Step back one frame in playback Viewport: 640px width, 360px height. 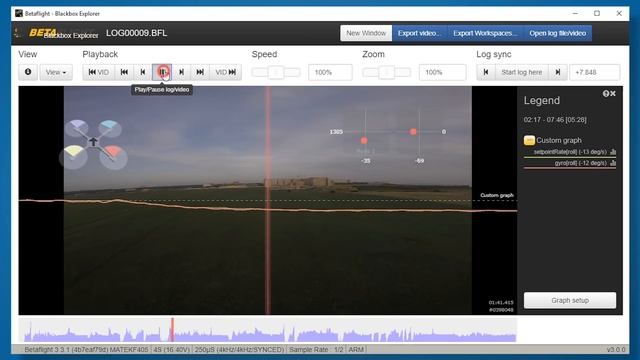point(143,72)
